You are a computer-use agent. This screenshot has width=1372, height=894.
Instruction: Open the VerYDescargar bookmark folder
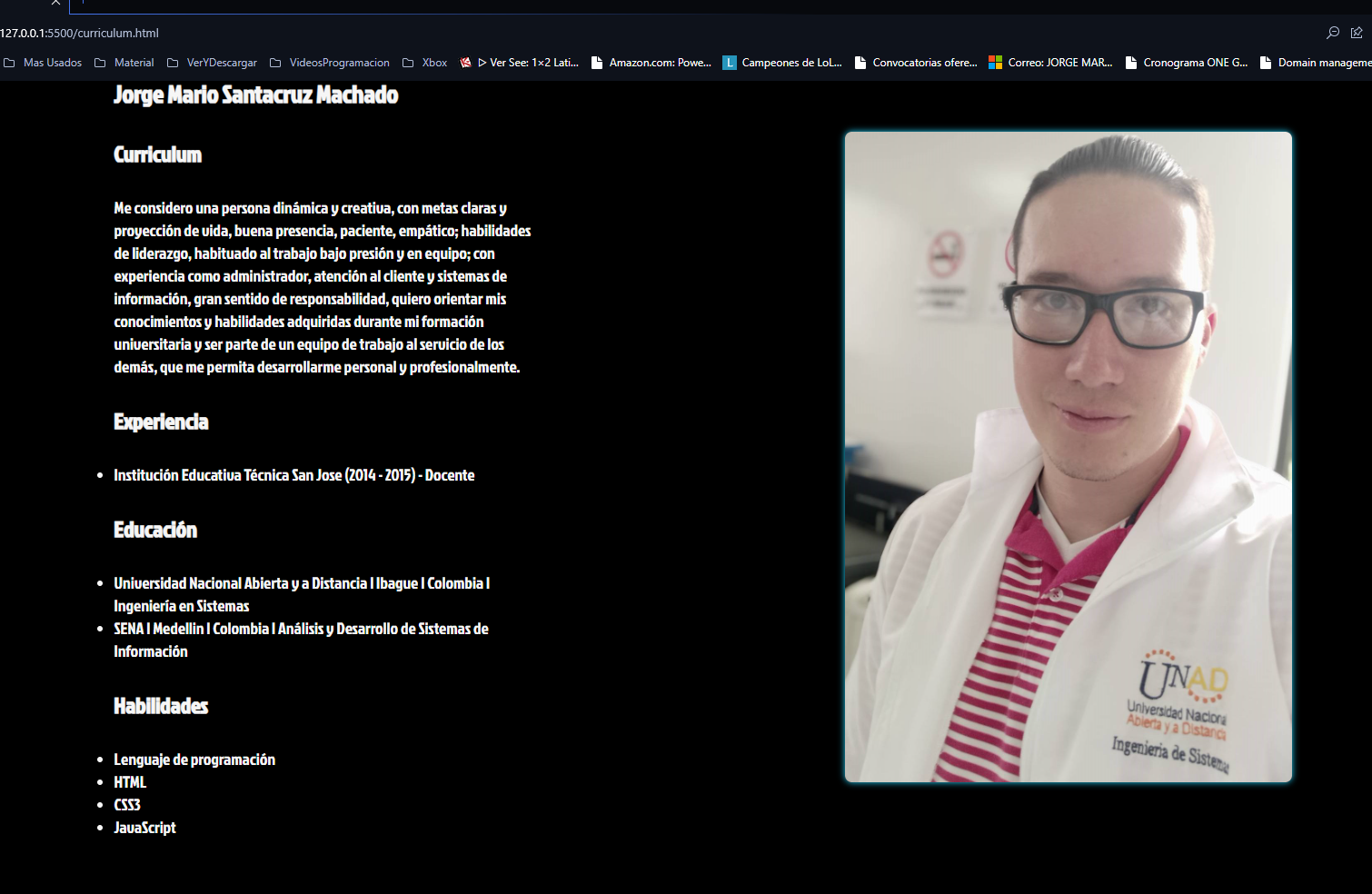click(213, 63)
